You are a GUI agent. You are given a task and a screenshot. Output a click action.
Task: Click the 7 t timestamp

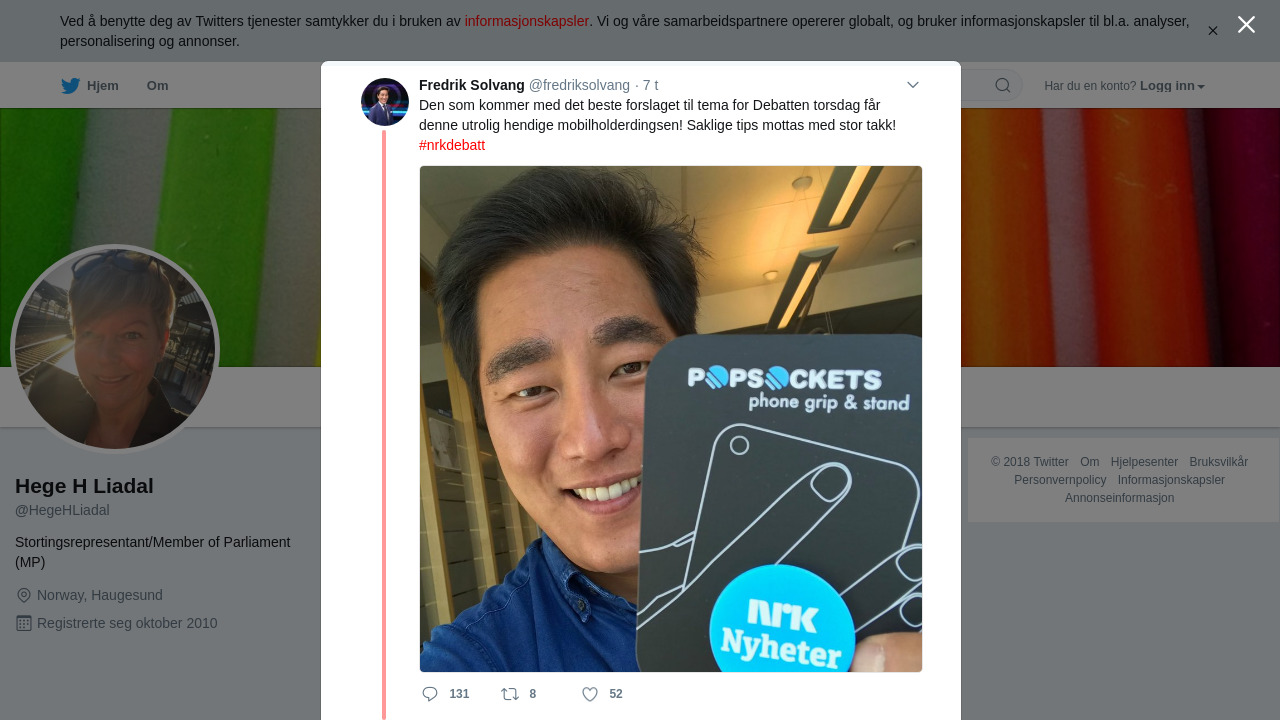tap(650, 85)
